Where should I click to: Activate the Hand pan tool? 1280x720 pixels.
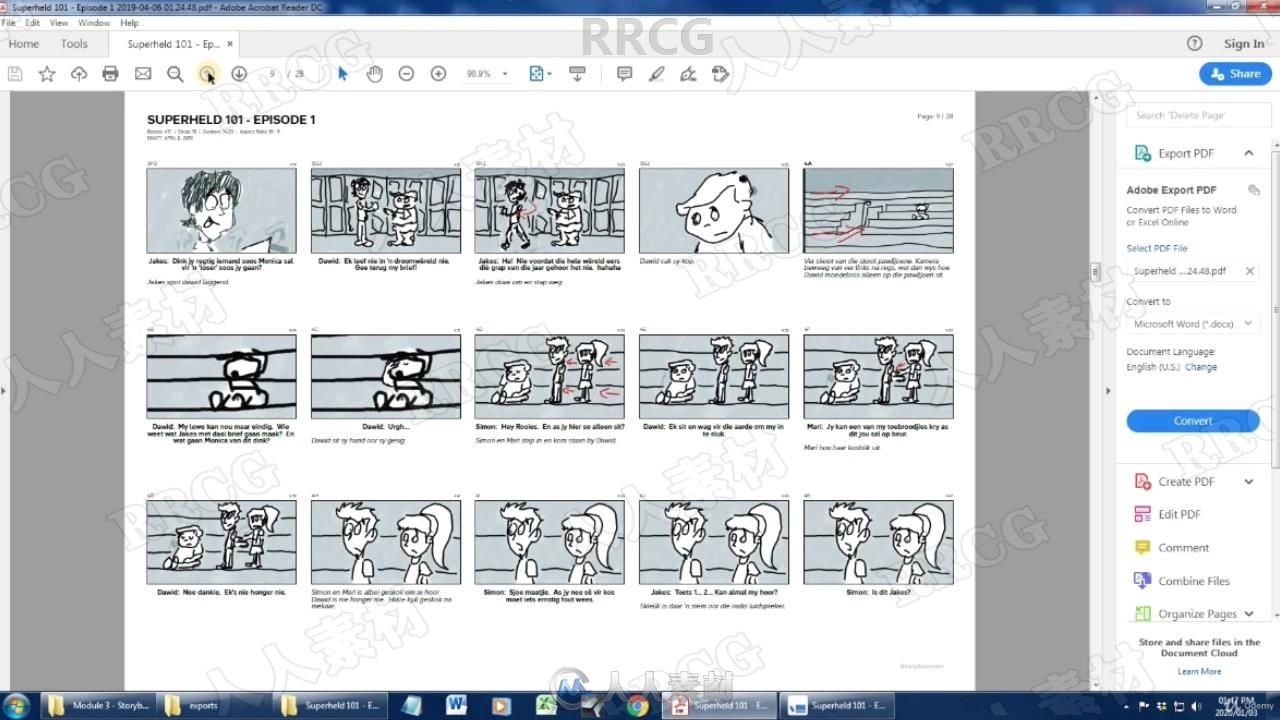pyautogui.click(x=375, y=74)
